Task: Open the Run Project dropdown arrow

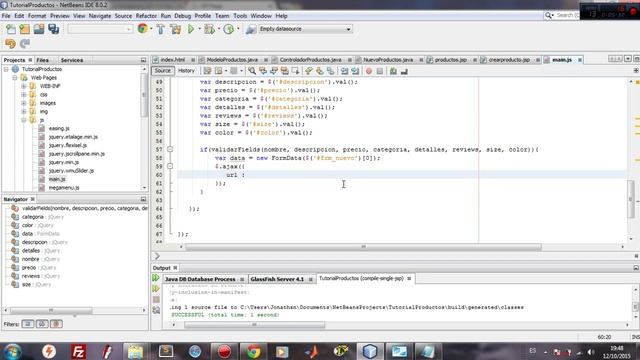Action: point(200,29)
